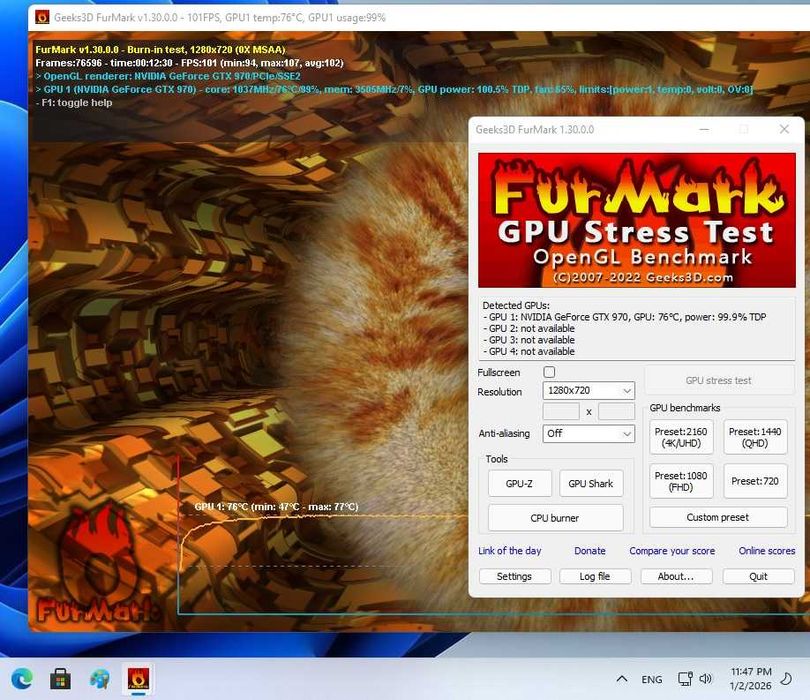
Task: Click the 'GPU 1: NVIDIA GeForce GTX 970' detected line
Action: coord(625,317)
